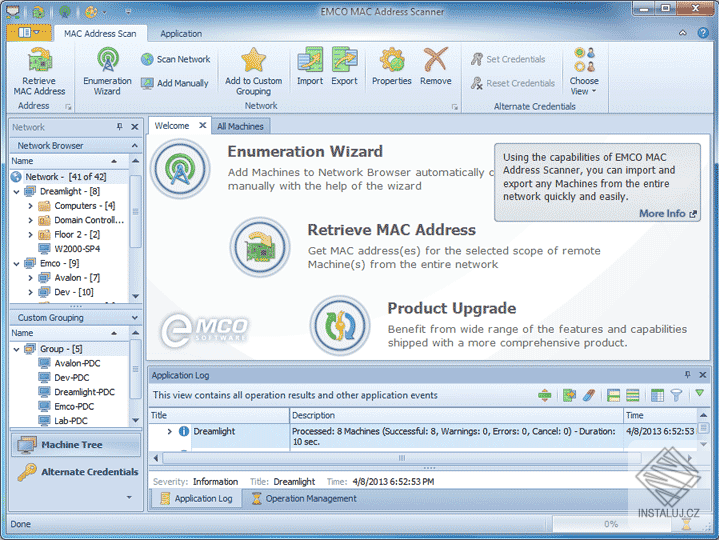Viewport: 719px width, 540px height.
Task: Follow the More Info link
Action: (x=667, y=214)
